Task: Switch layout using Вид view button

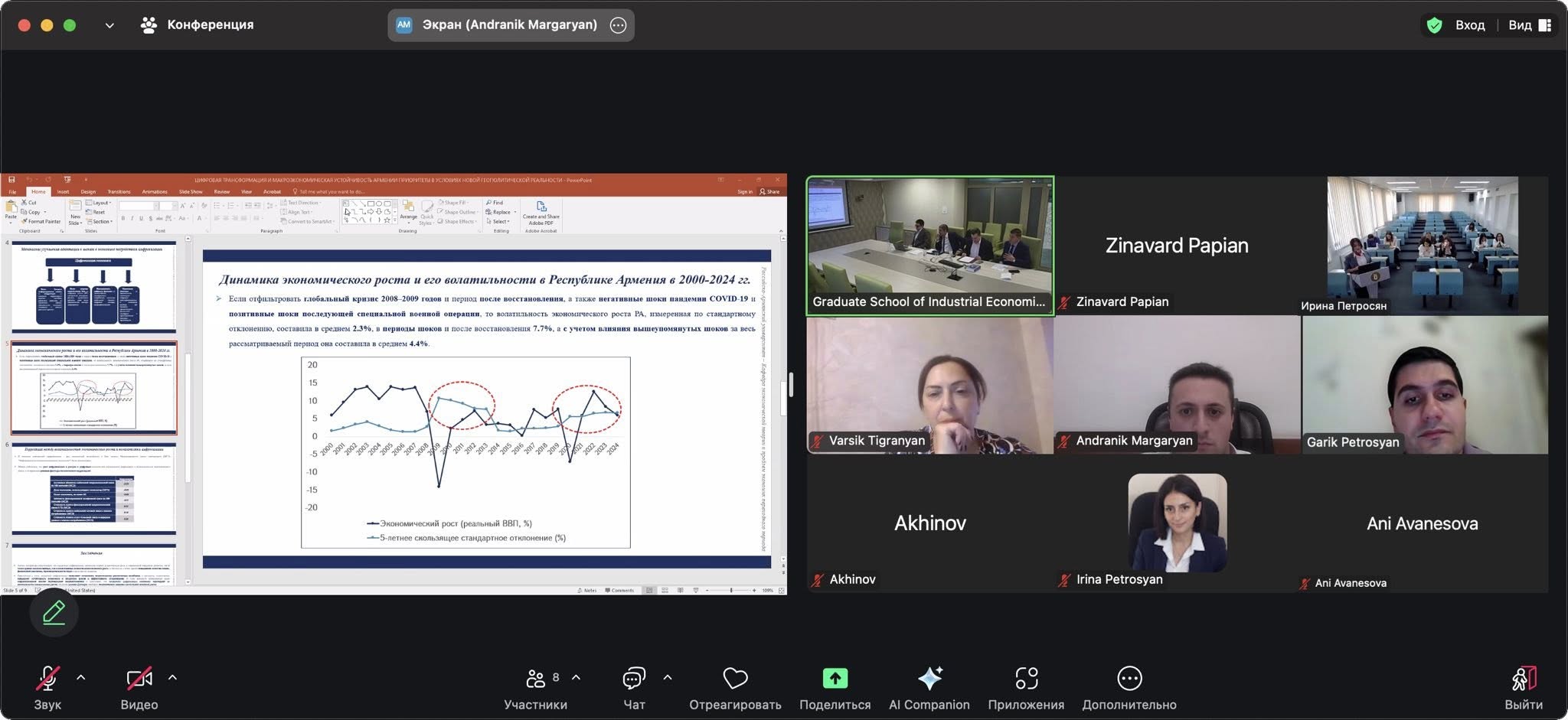Action: 1529,25
